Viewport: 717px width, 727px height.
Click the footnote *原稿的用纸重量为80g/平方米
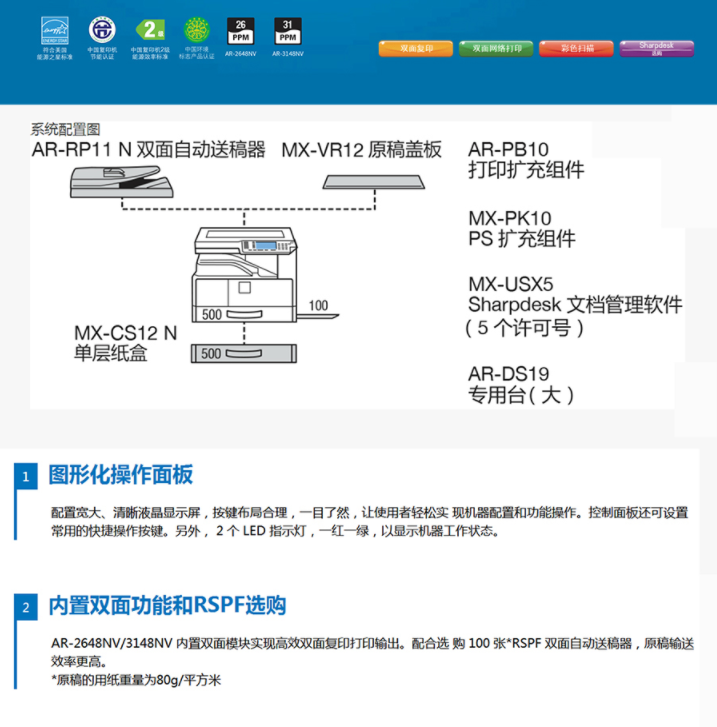coord(136,680)
